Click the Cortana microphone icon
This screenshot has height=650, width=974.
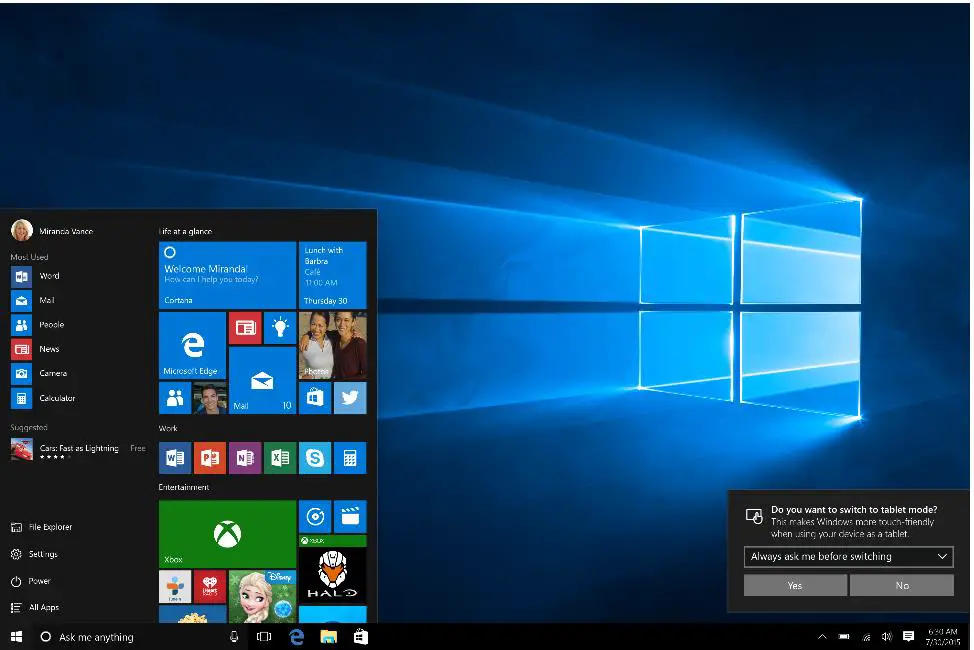234,637
